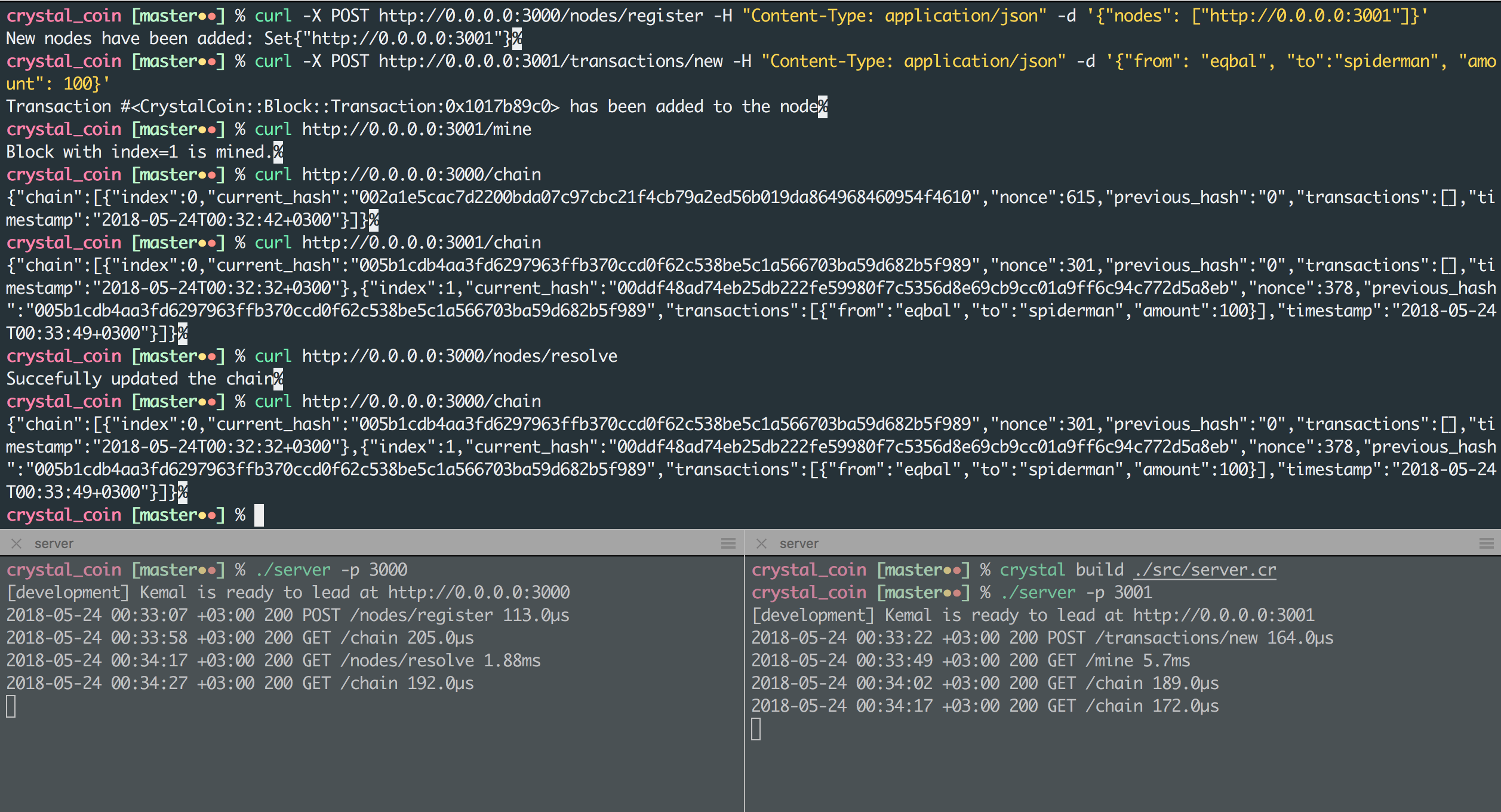Click the underlined ./src/server.cr path

point(1205,570)
